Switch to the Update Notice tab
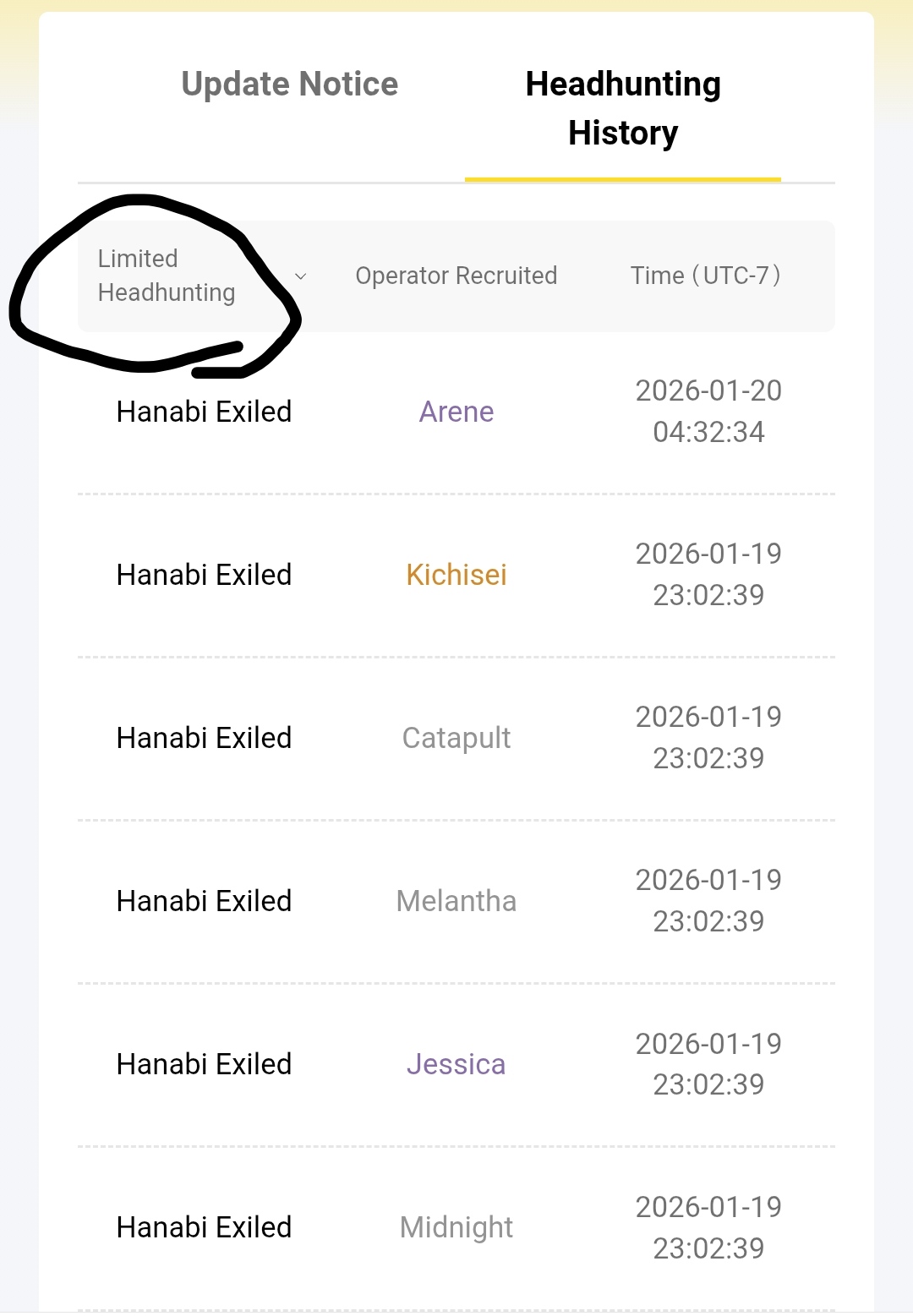The width and height of the screenshot is (913, 1316). pyautogui.click(x=289, y=85)
